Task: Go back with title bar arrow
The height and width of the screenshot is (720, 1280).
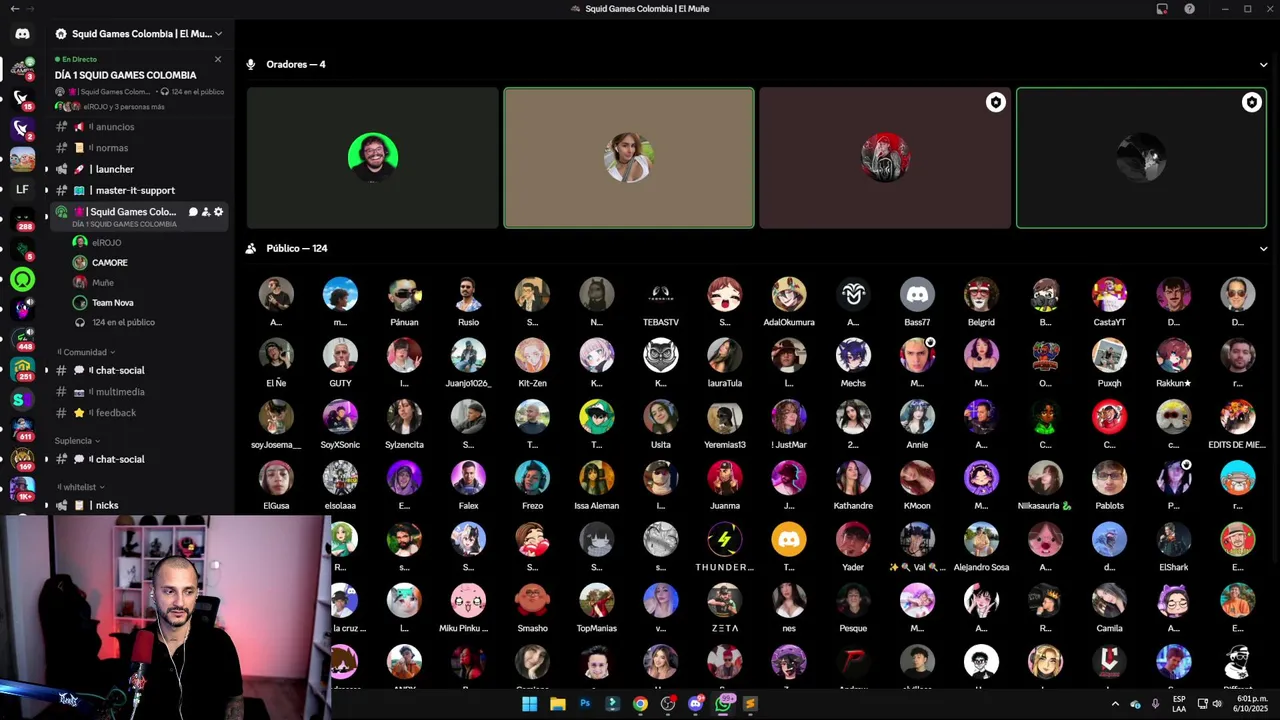Action: [x=14, y=9]
